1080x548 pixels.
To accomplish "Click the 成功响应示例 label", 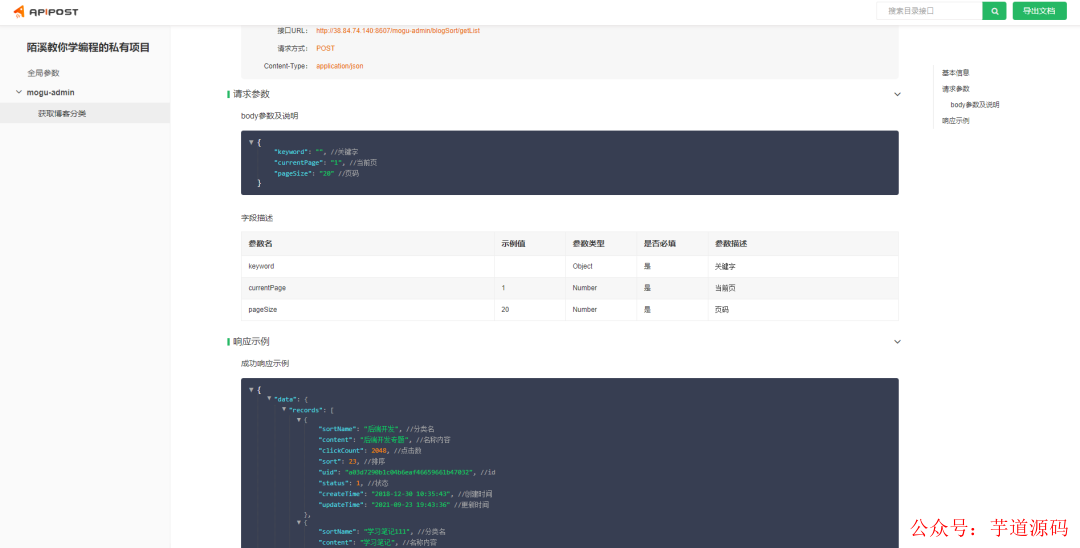I will [265, 363].
